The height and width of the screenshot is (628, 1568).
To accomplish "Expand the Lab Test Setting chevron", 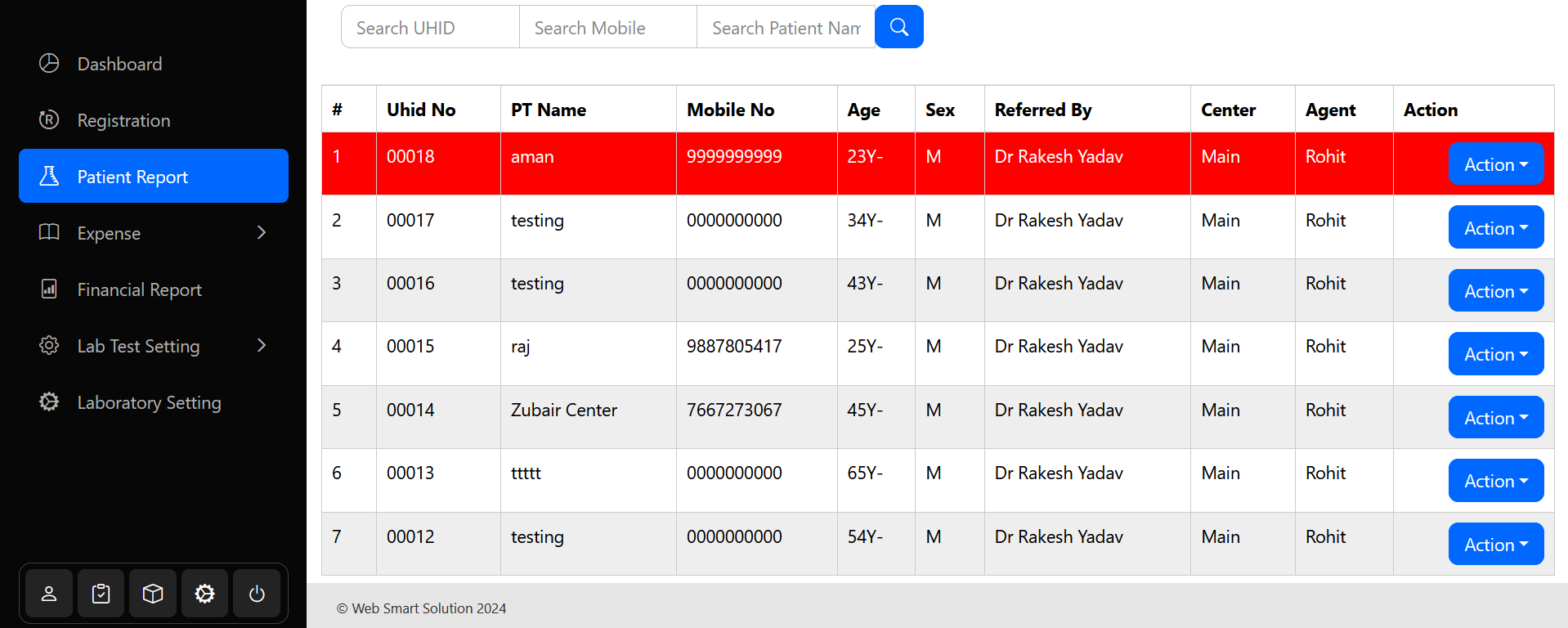I will click(262, 345).
